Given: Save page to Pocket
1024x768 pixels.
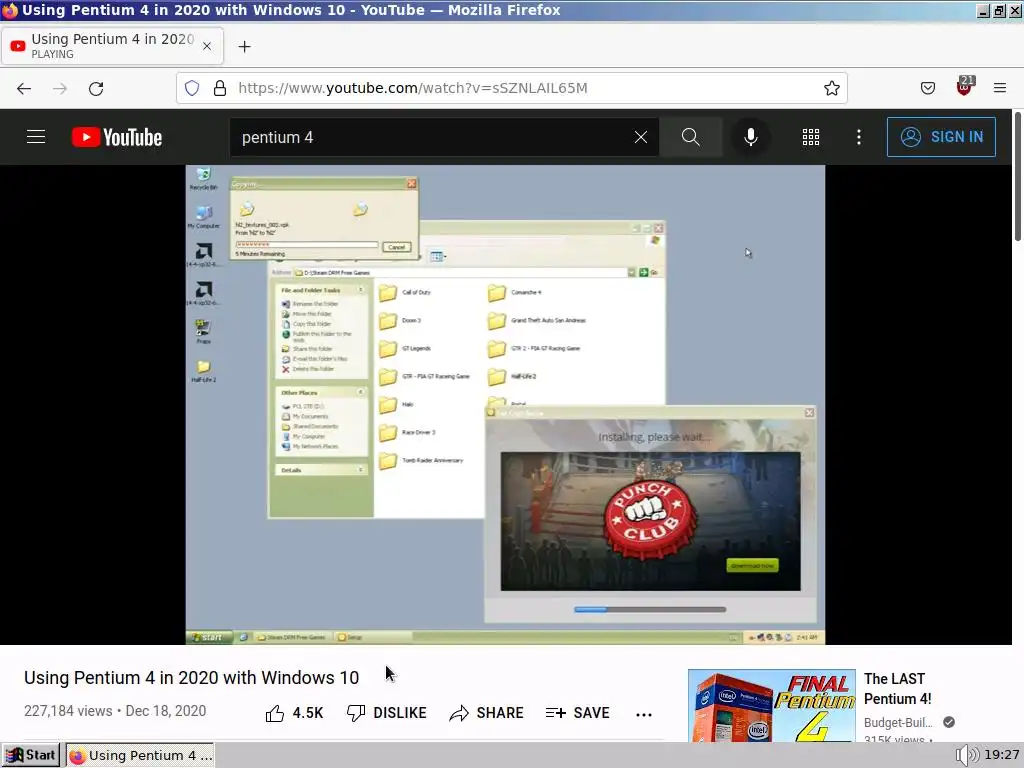Looking at the screenshot, I should (x=927, y=88).
